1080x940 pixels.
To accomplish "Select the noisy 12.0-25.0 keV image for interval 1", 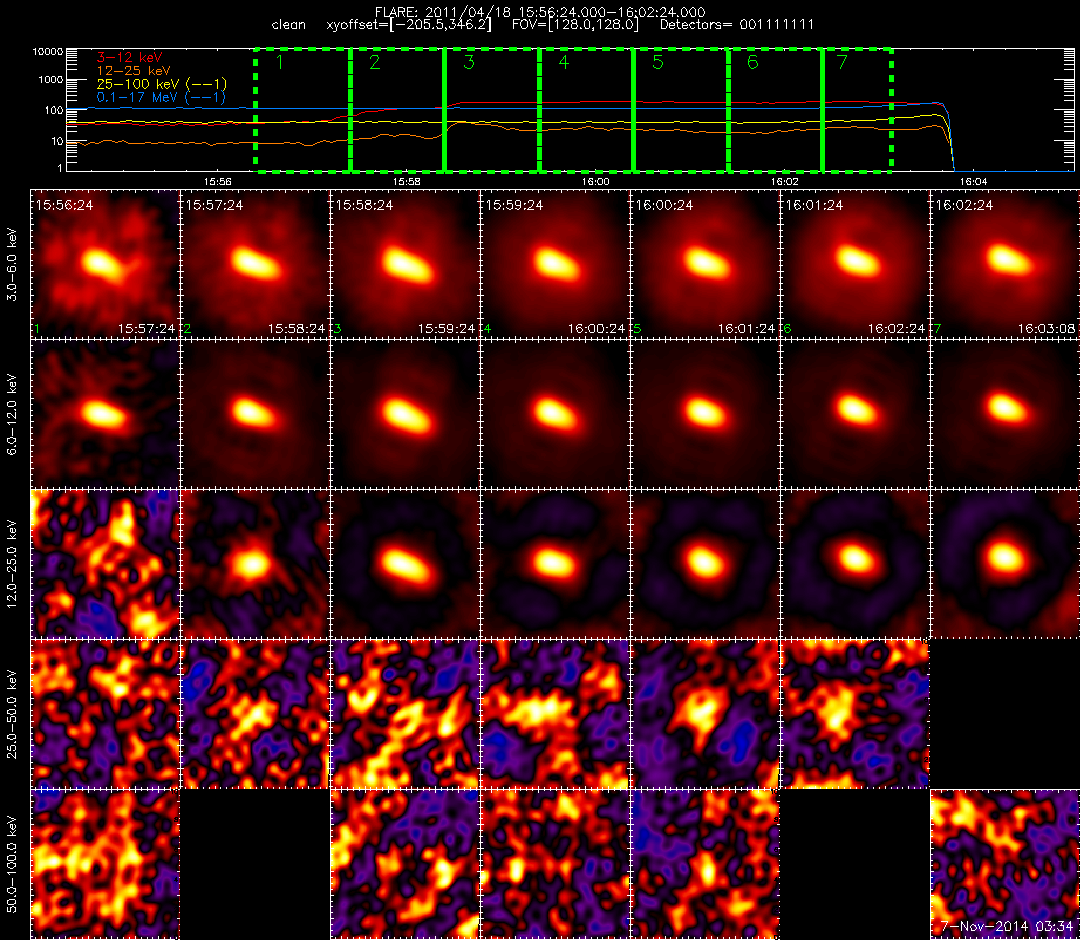I will [x=105, y=564].
